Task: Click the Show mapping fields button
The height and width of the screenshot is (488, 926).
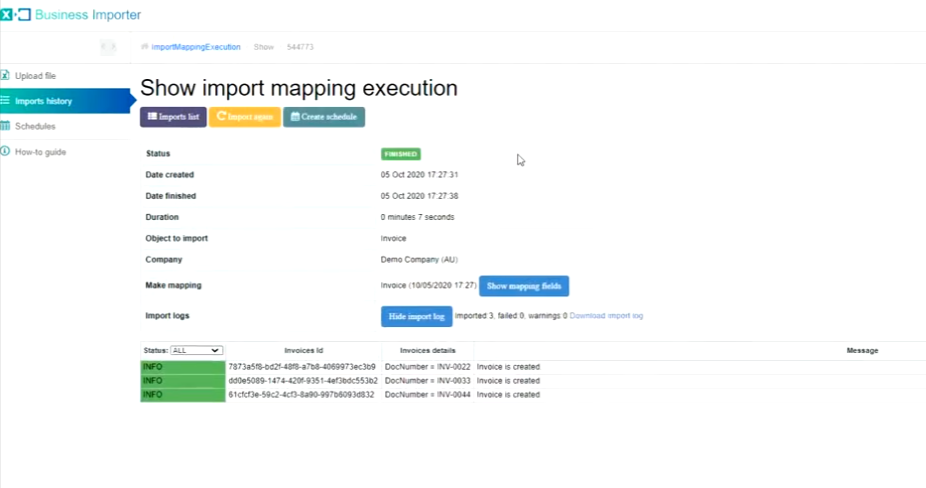Action: tap(524, 286)
